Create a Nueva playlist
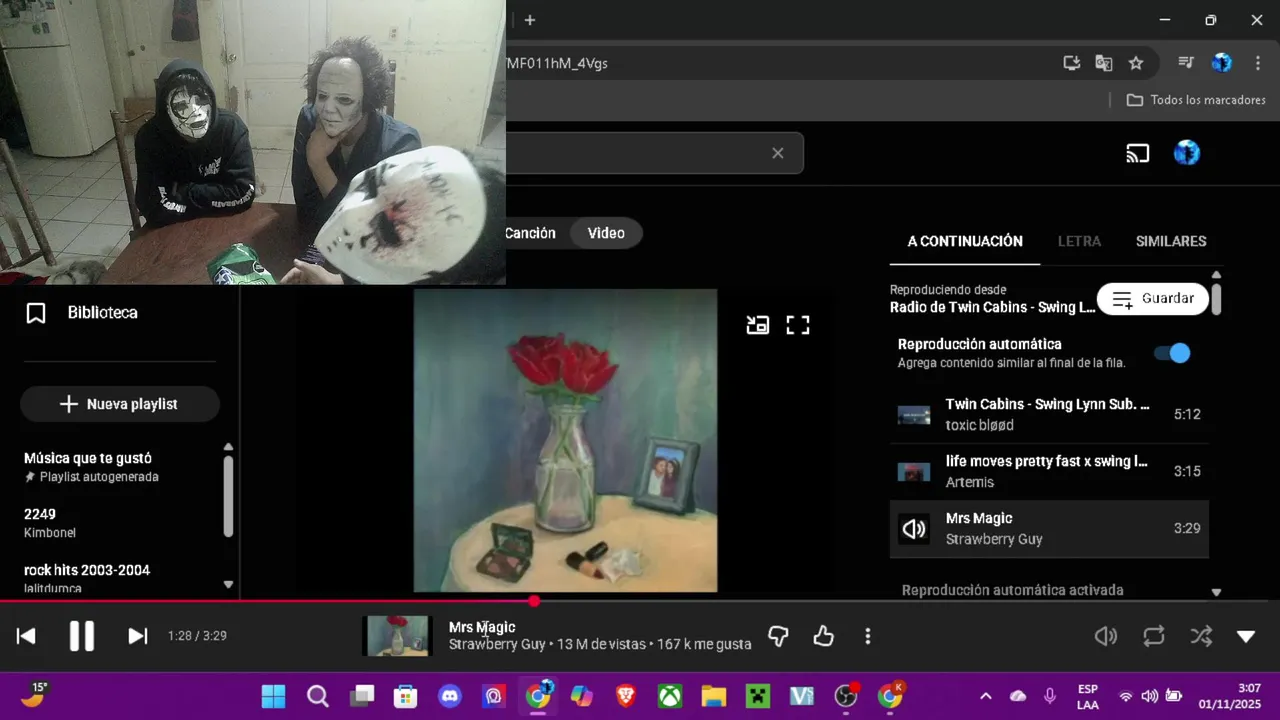The width and height of the screenshot is (1280, 720). coord(120,404)
